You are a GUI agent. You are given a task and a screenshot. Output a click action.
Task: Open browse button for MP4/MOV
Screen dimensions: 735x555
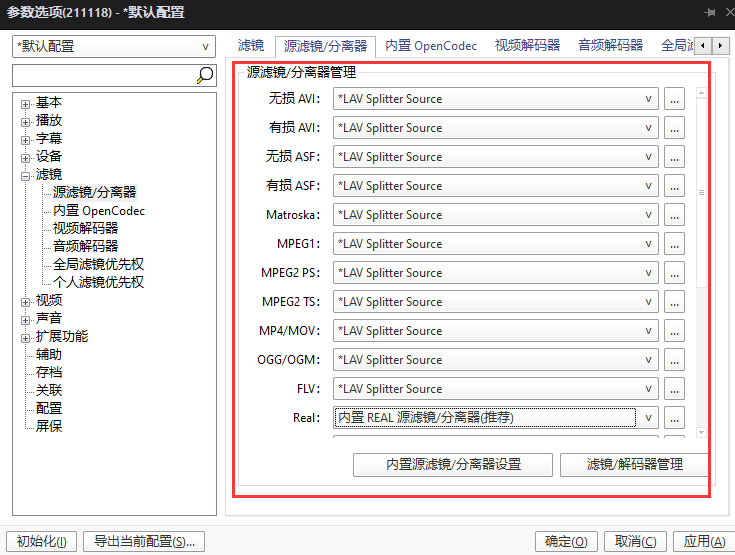pos(675,331)
